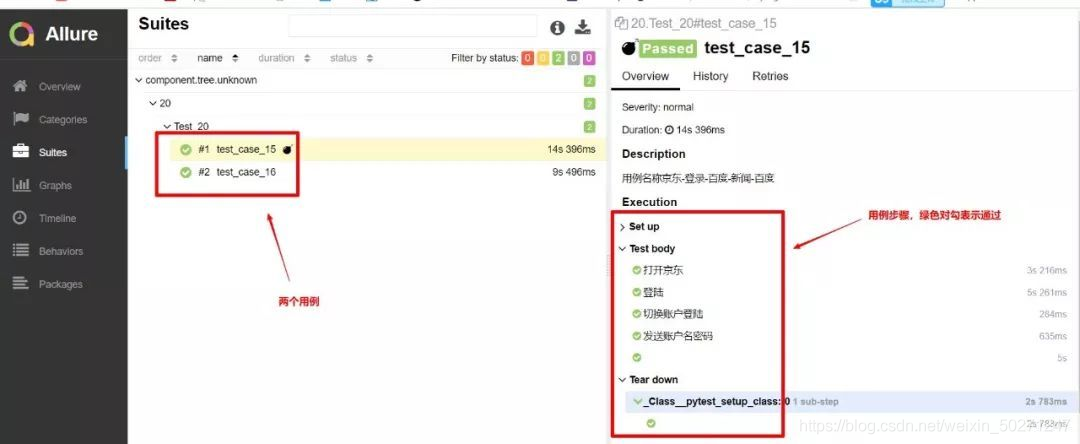
Task: Click the suites search input field
Action: [413, 25]
